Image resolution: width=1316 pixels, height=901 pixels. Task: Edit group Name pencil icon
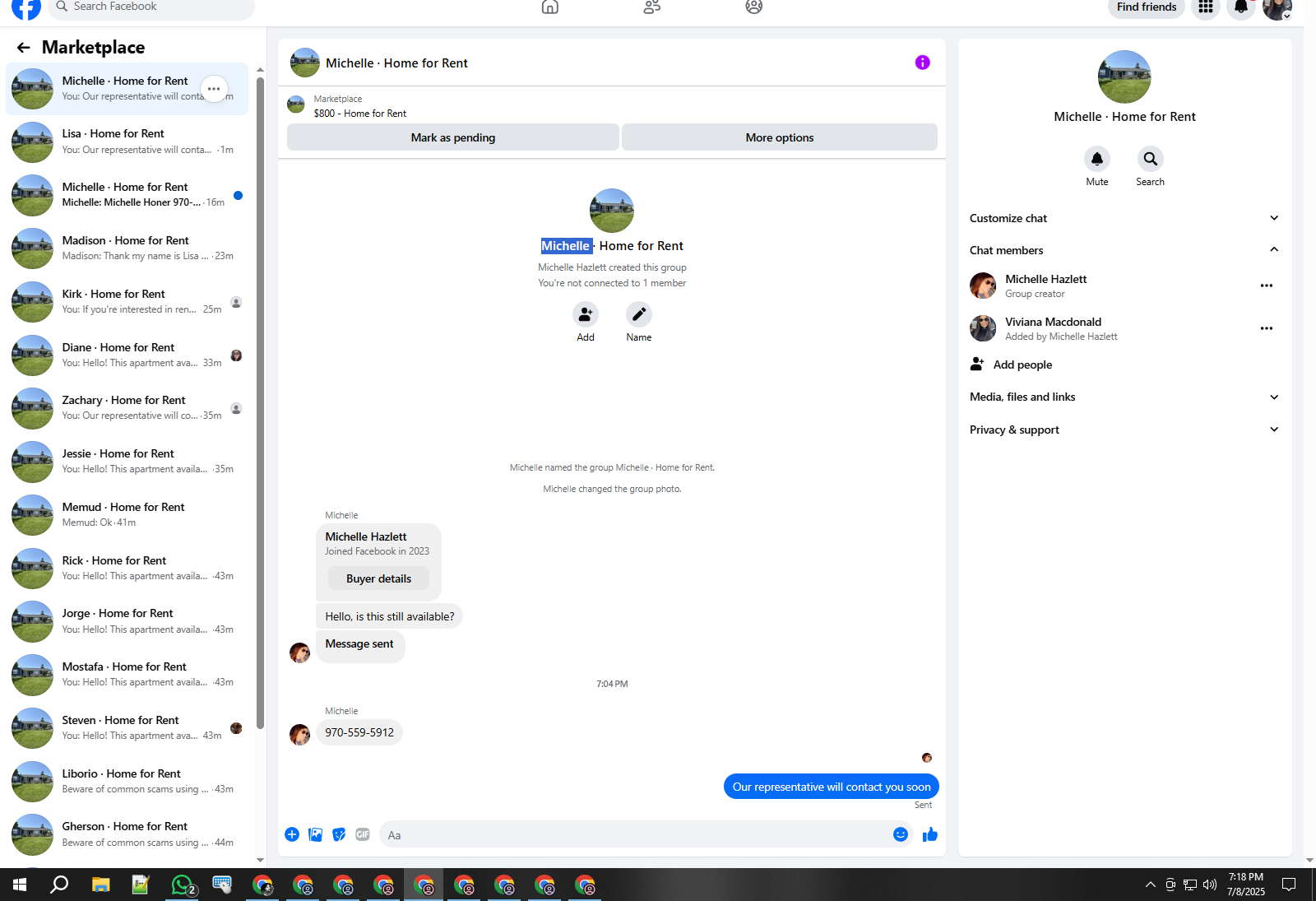point(639,314)
